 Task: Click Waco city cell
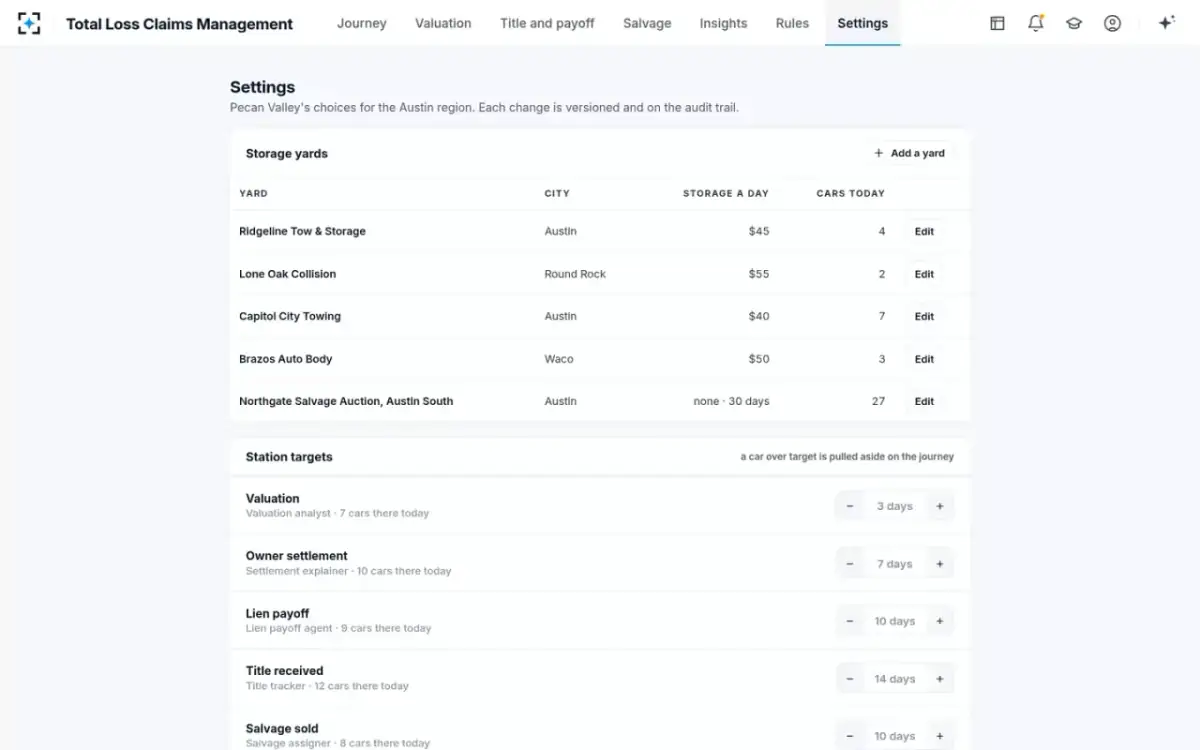pyautogui.click(x=558, y=359)
